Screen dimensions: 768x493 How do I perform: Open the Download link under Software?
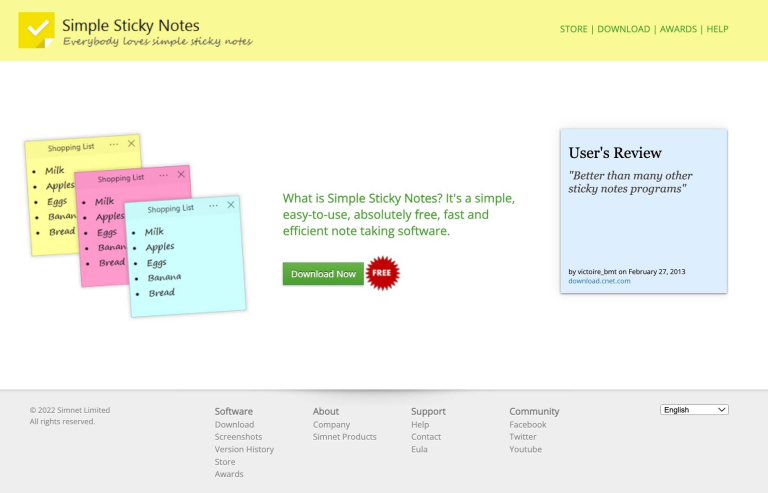[x=234, y=424]
